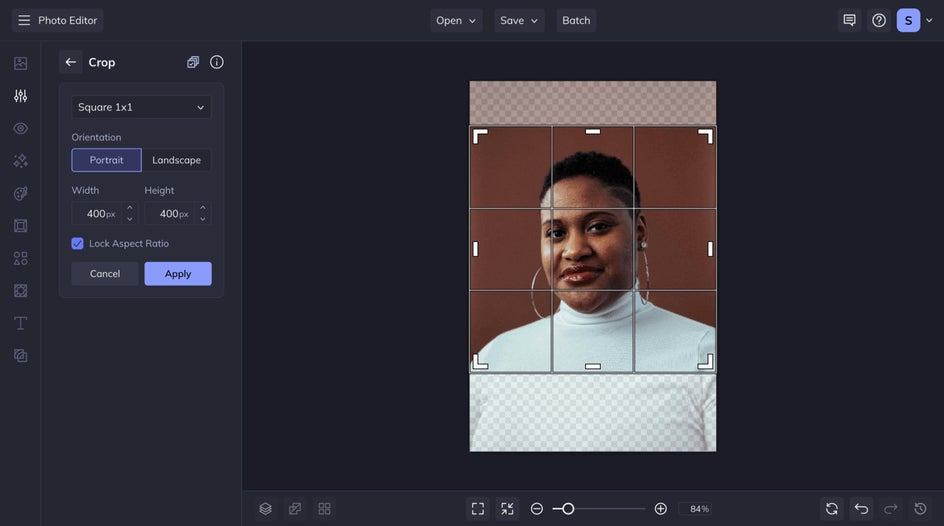Click the top-left crop corner handle
Screen dimensions: 944x526
tap(480, 136)
